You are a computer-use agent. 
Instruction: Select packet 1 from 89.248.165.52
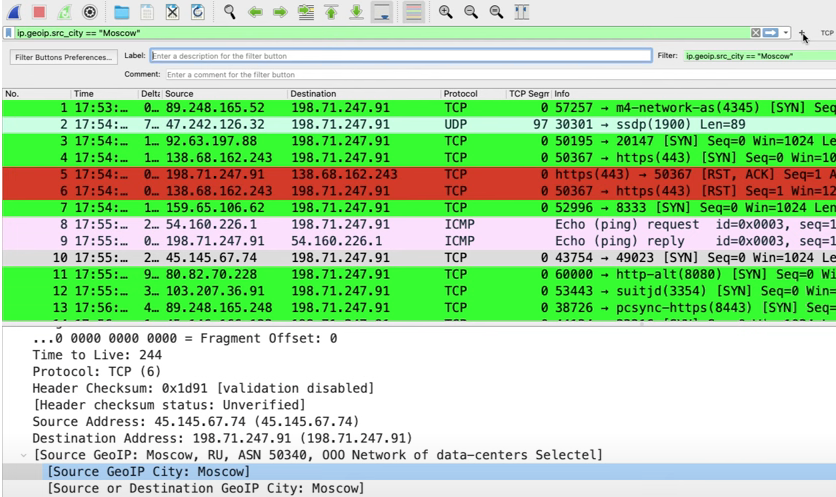point(419,108)
